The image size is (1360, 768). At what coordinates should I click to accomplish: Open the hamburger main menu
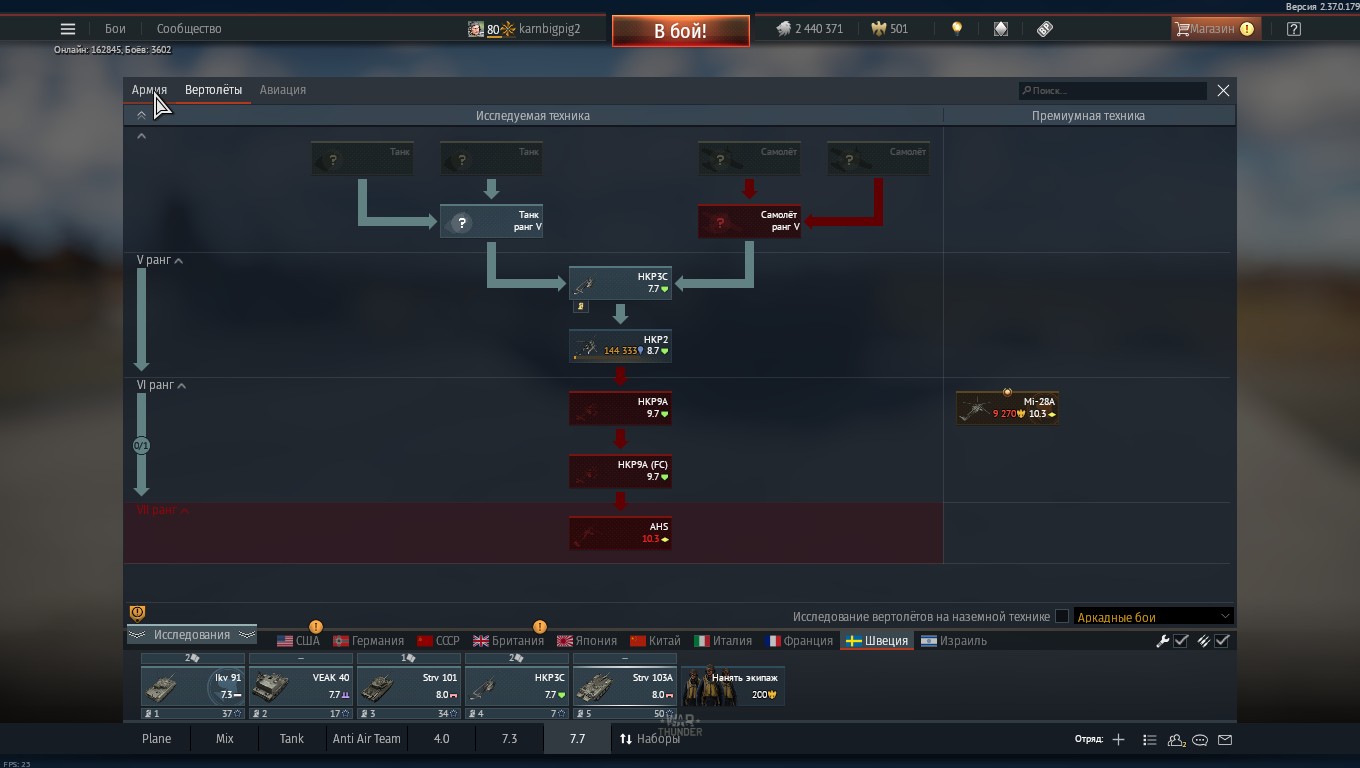[x=68, y=29]
